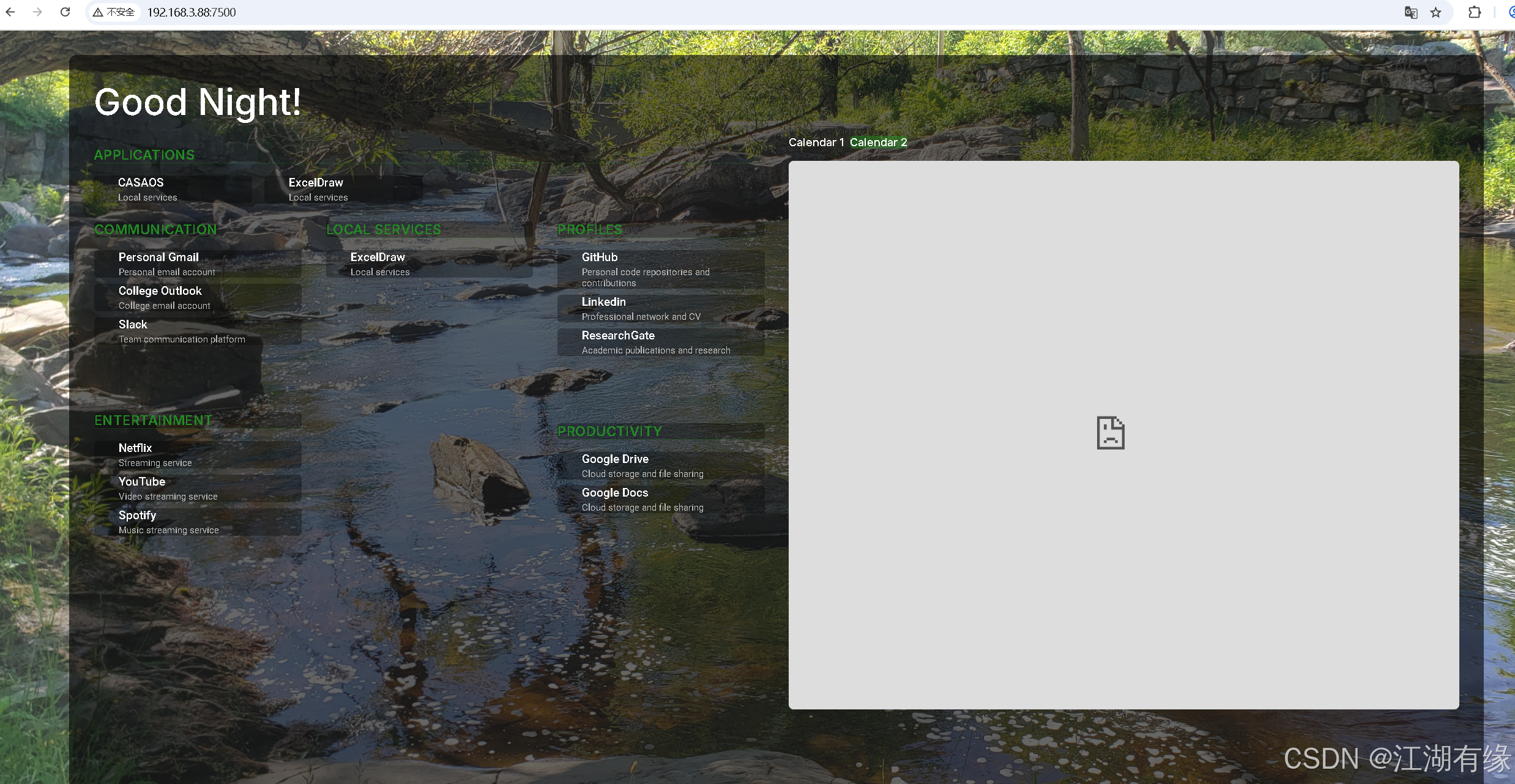The width and height of the screenshot is (1515, 784).
Task: Click the broken page icon in calendar
Action: pyautogui.click(x=1111, y=433)
